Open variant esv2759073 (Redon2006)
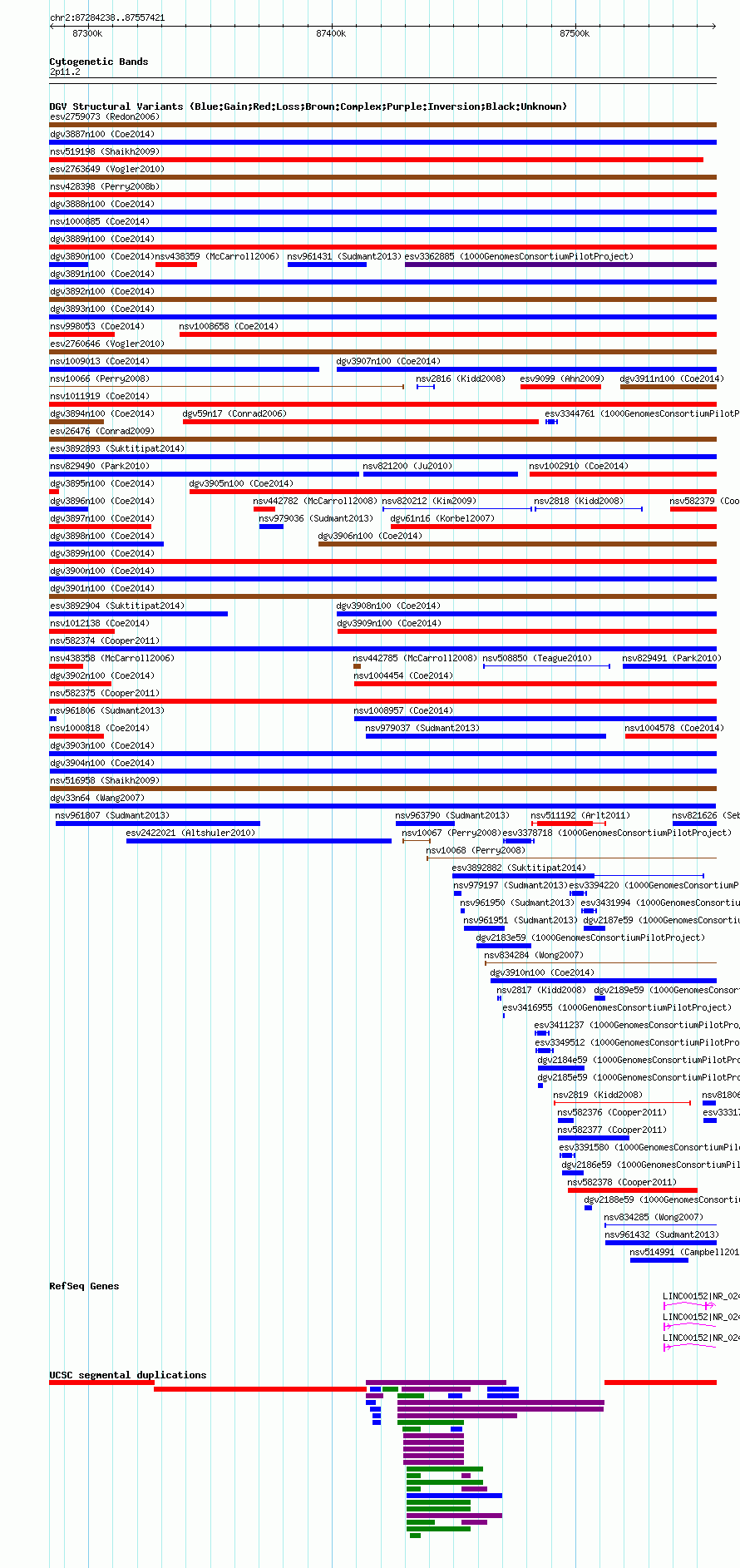 [105, 116]
